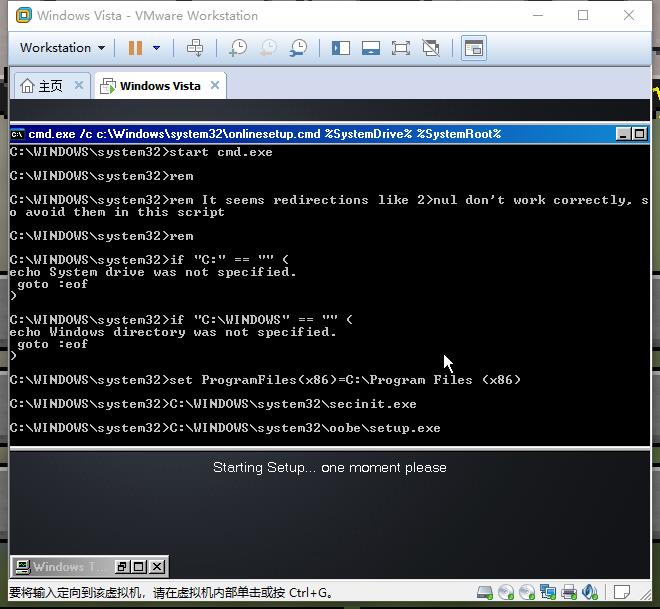Close the 主页 home tab
The height and width of the screenshot is (609, 660).
coord(79,85)
